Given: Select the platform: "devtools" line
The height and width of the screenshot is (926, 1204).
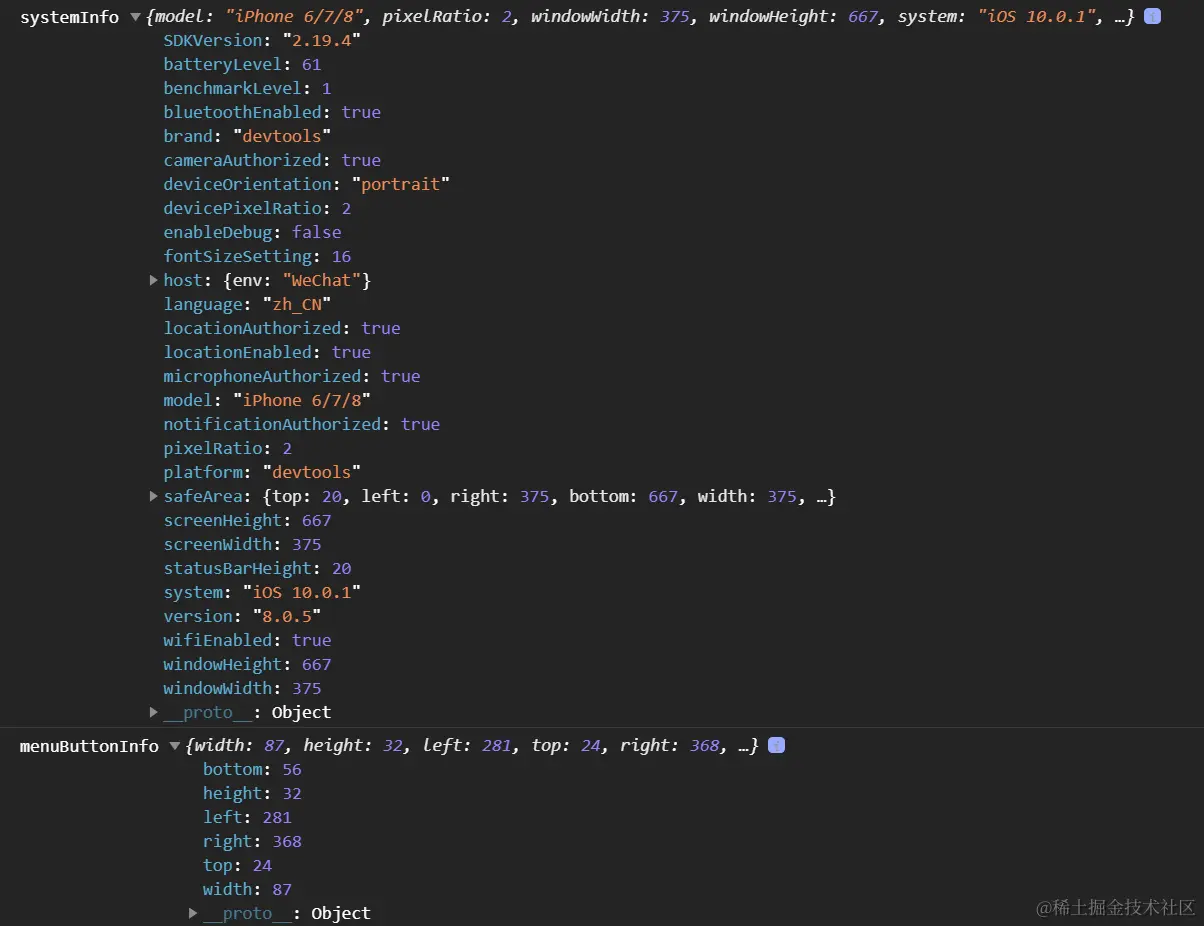Looking at the screenshot, I should [x=262, y=472].
